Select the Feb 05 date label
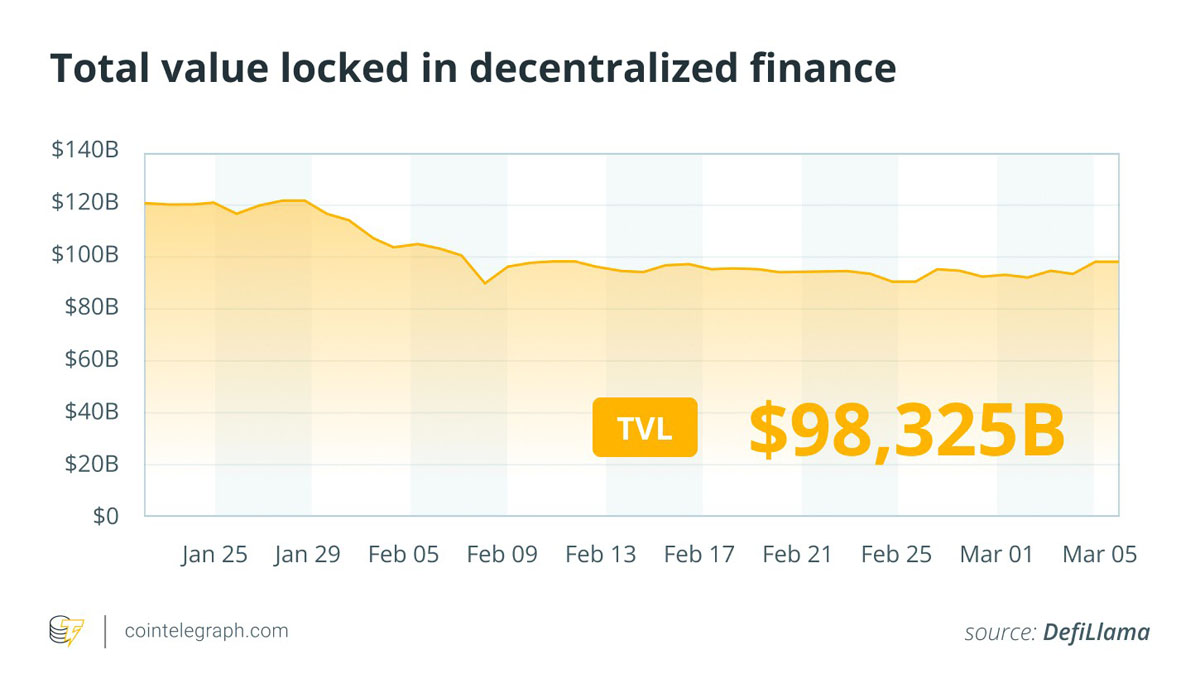Viewport: 1200px width, 698px height. 403,554
